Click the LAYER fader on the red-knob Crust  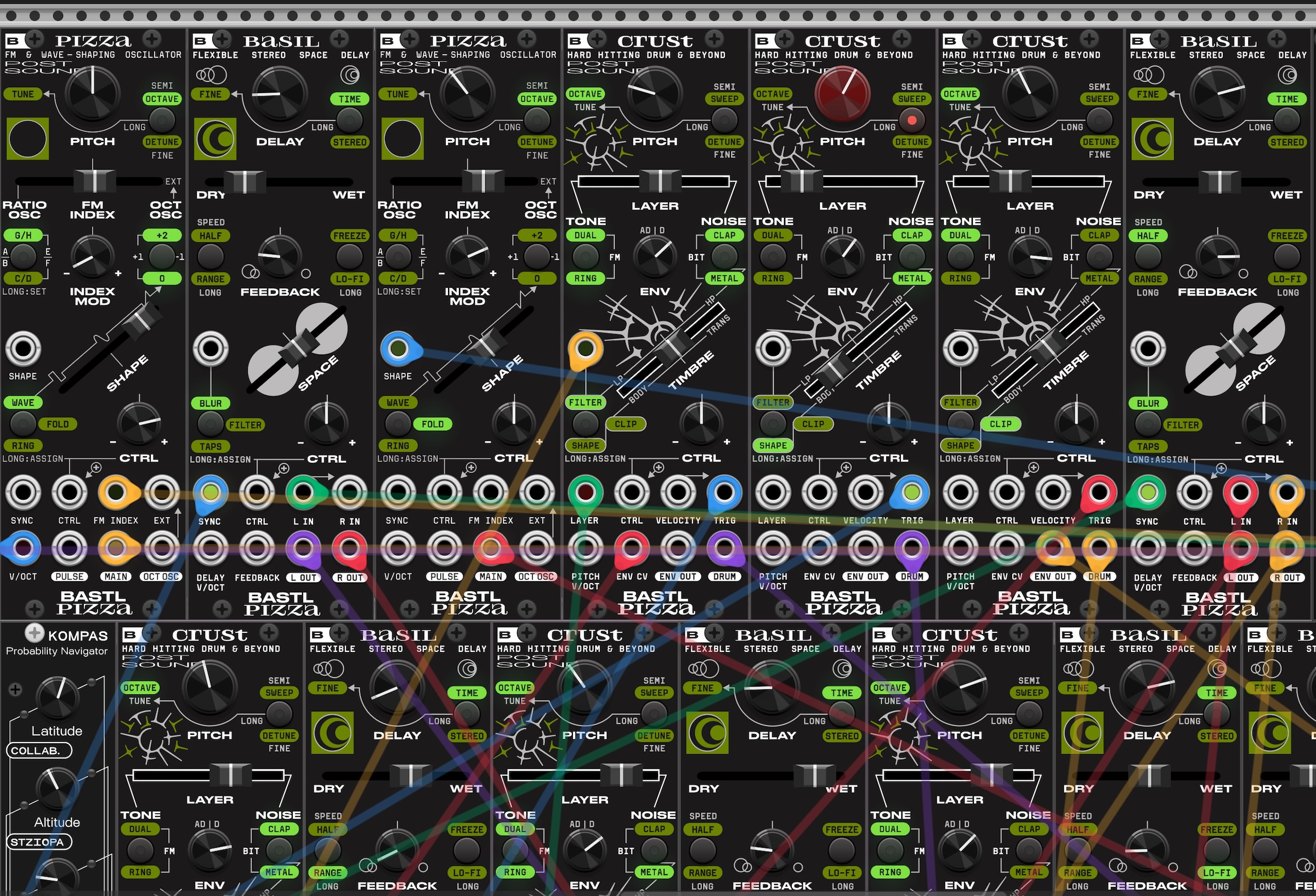pos(801,182)
